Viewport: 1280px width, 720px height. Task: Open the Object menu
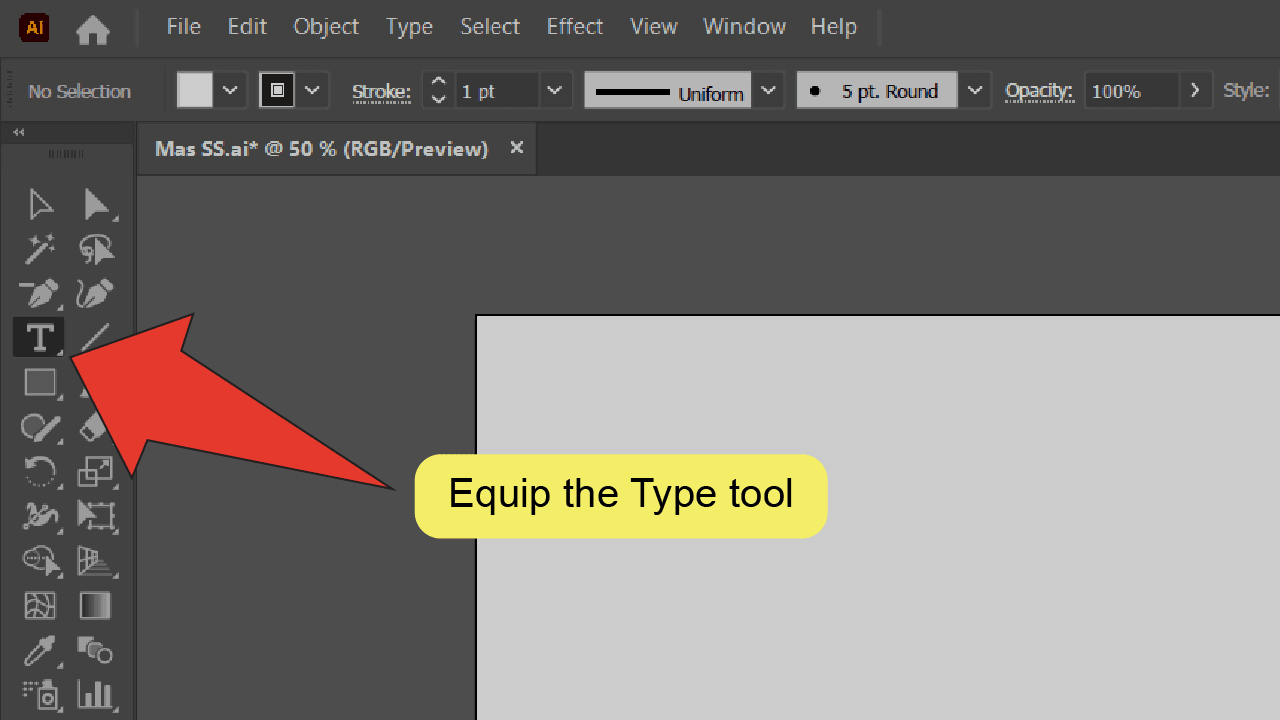point(326,27)
